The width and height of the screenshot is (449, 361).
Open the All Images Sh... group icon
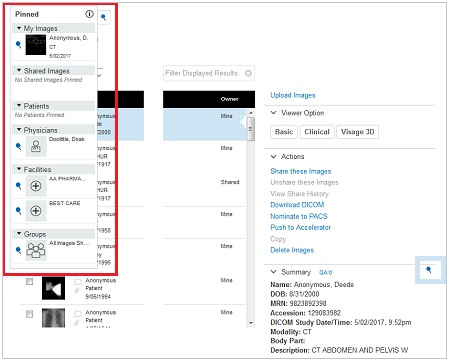coord(36,250)
